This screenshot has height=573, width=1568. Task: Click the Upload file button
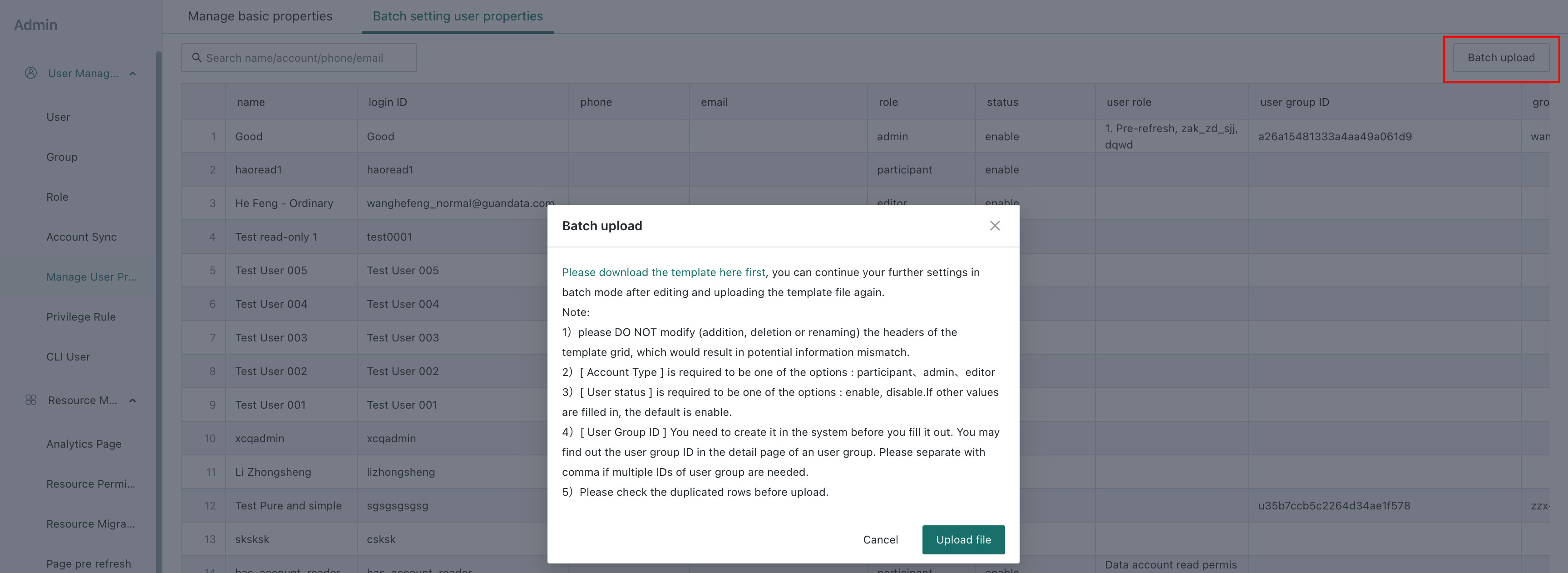[x=963, y=539]
